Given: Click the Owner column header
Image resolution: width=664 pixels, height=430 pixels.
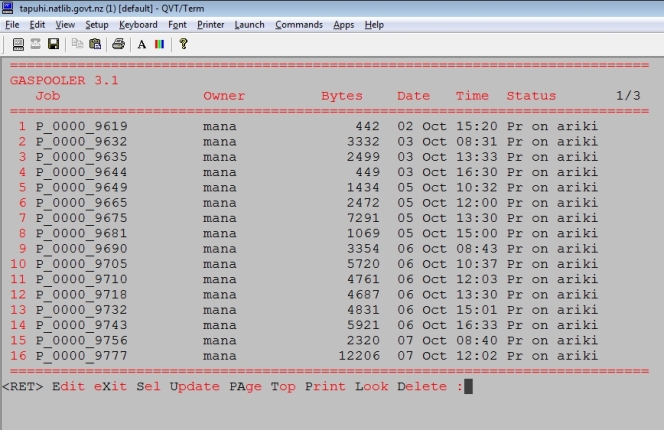Looking at the screenshot, I should (x=224, y=96).
